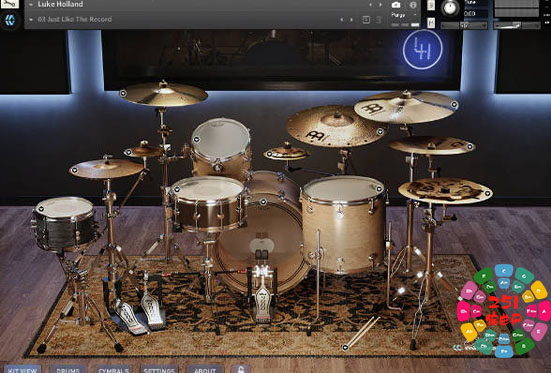Click the blue LH logo badge
The width and height of the screenshot is (551, 373).
[x=423, y=50]
